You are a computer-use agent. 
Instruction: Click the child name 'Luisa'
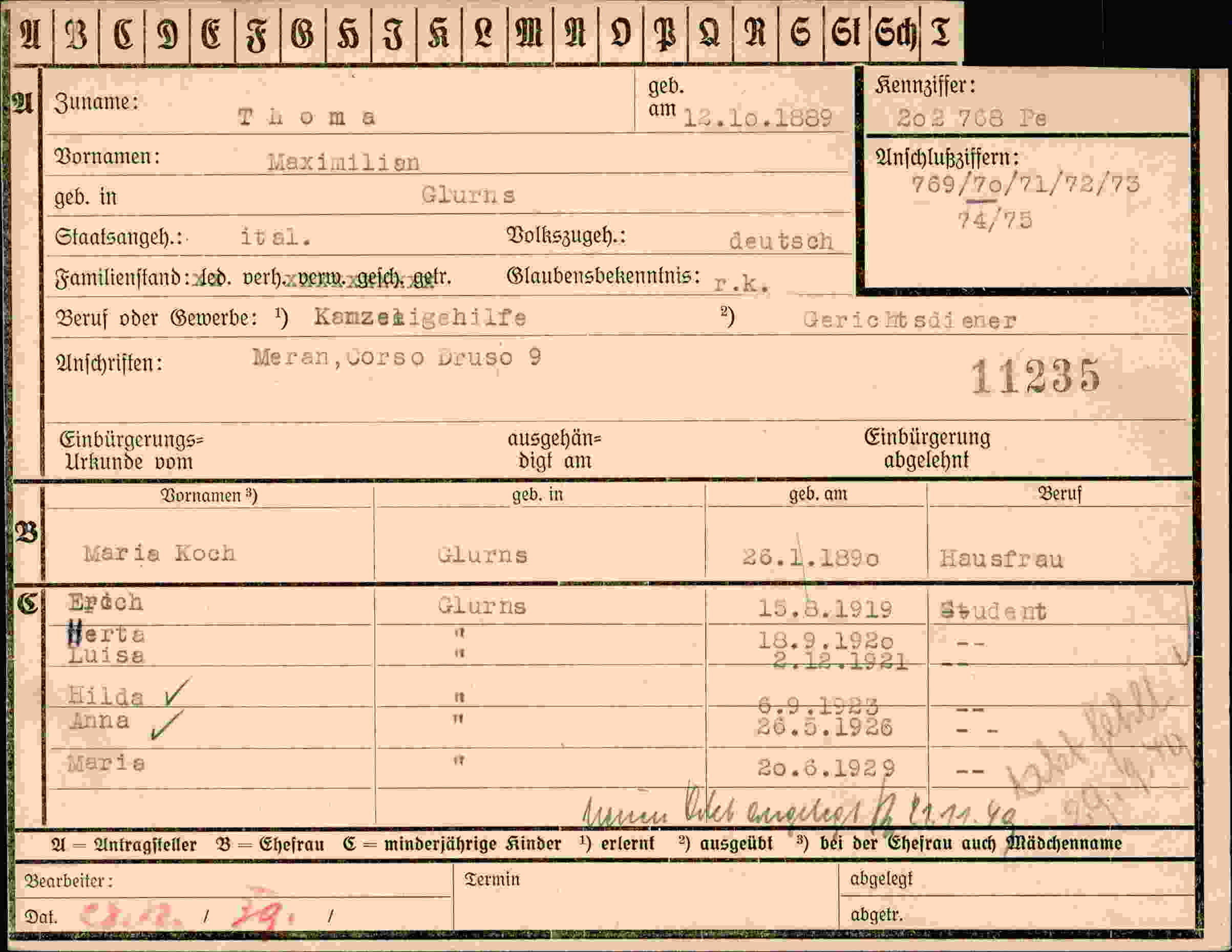106,655
